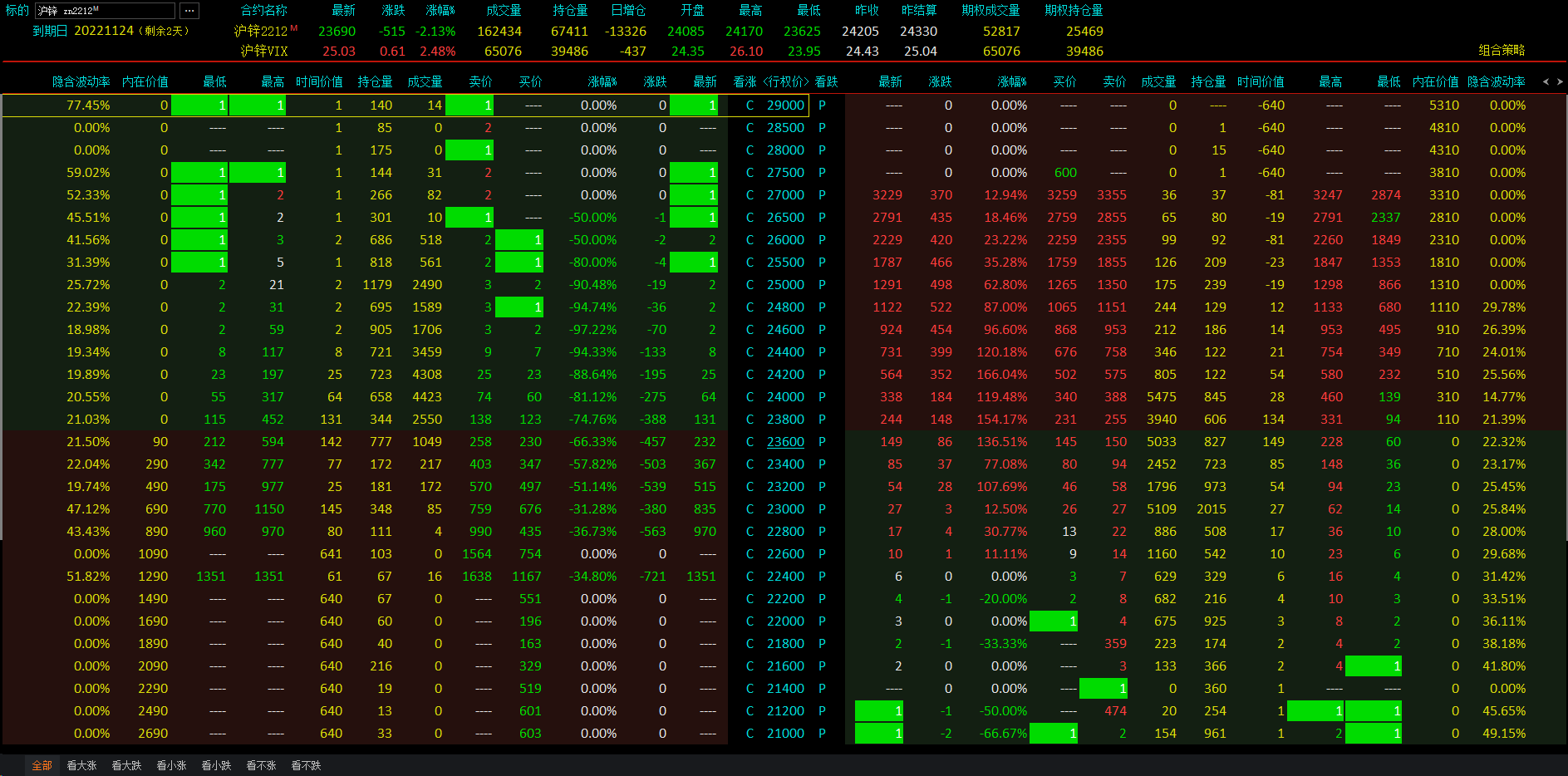
Task: Click the 行权价 strike column header
Action: [785, 81]
